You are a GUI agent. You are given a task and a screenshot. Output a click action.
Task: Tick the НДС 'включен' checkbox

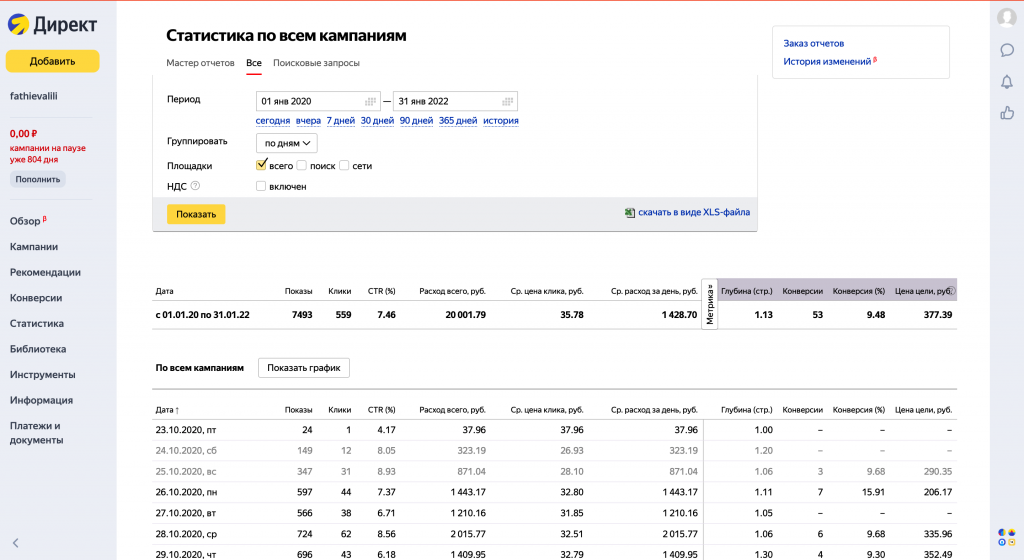pyautogui.click(x=262, y=186)
